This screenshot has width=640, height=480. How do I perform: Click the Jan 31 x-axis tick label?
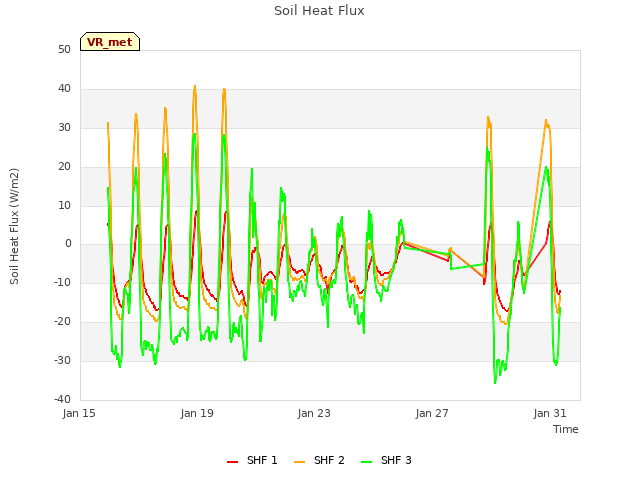click(x=550, y=413)
